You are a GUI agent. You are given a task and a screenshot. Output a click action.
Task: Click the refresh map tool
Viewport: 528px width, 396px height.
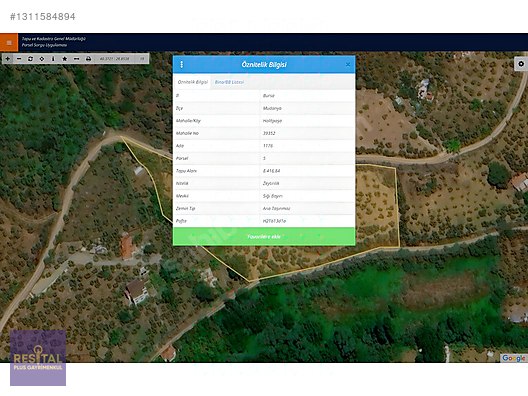(30, 59)
